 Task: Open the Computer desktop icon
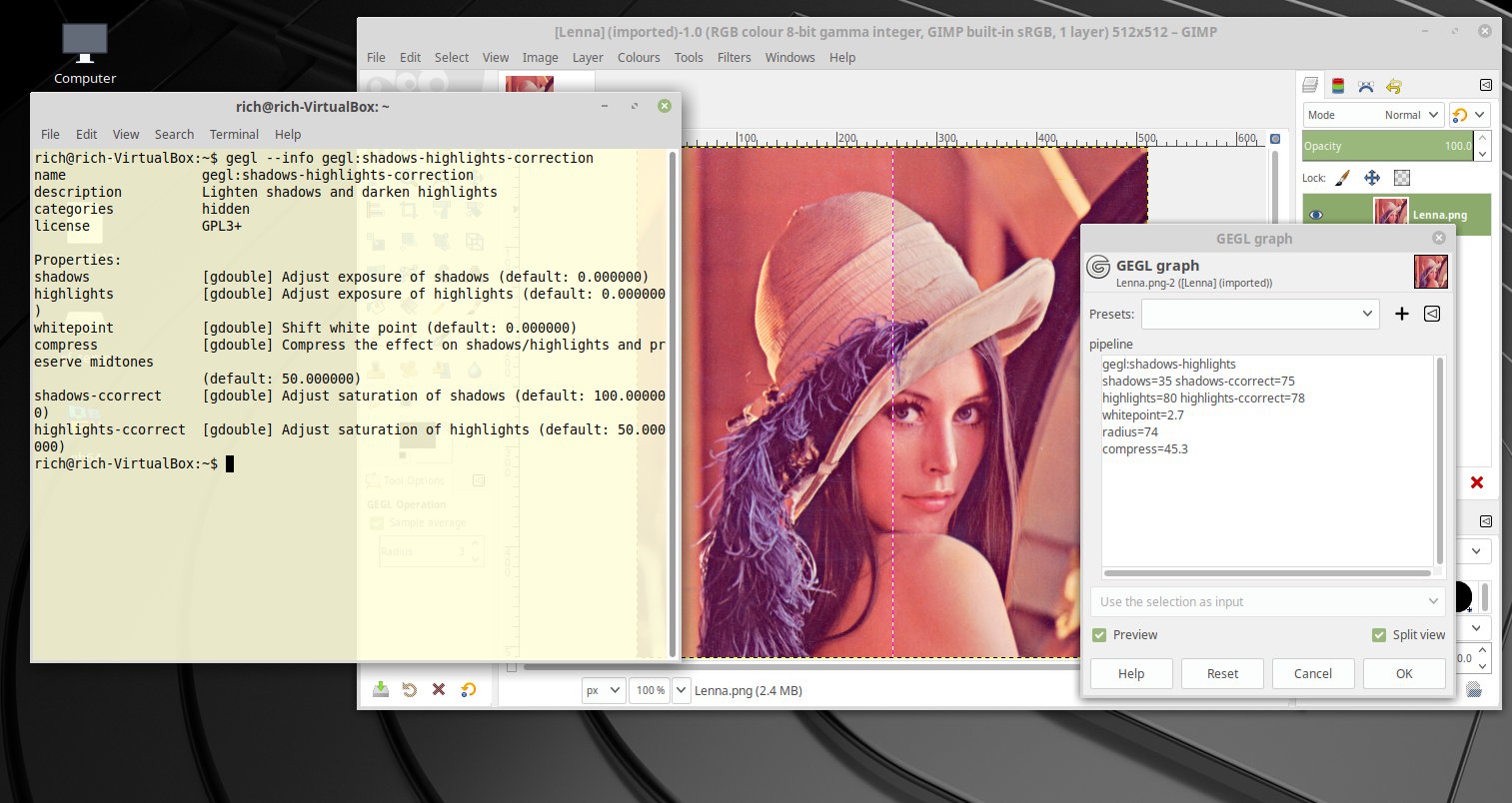click(x=85, y=54)
